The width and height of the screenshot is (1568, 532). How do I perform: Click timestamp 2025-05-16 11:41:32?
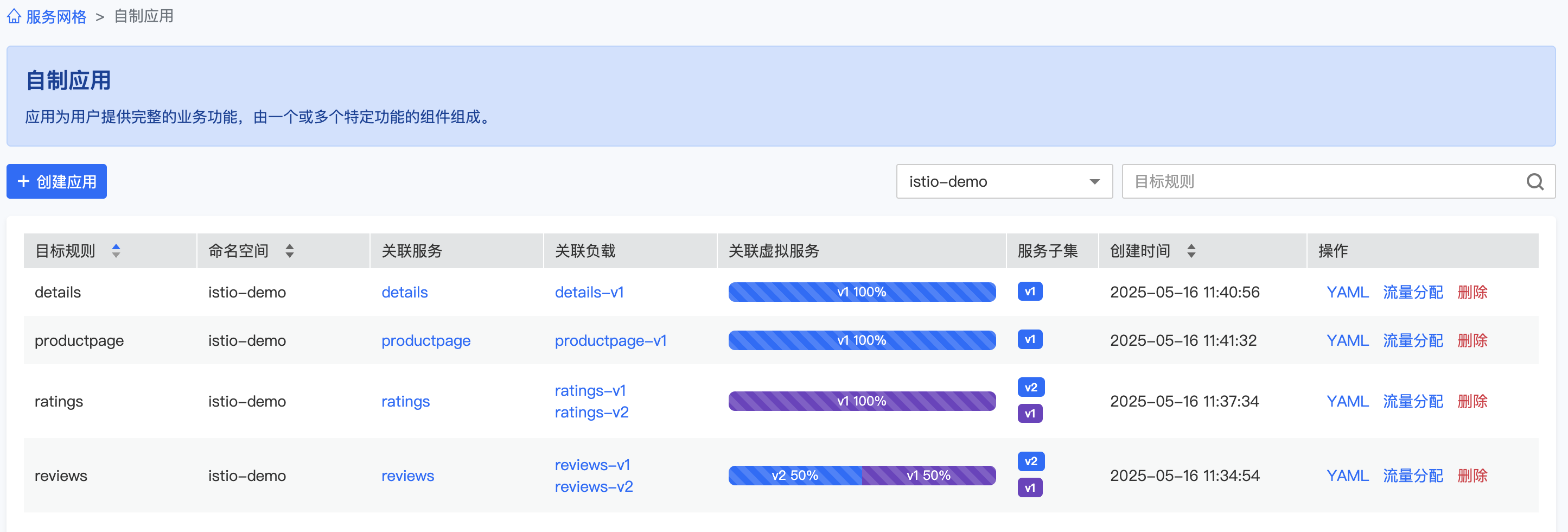[1183, 340]
